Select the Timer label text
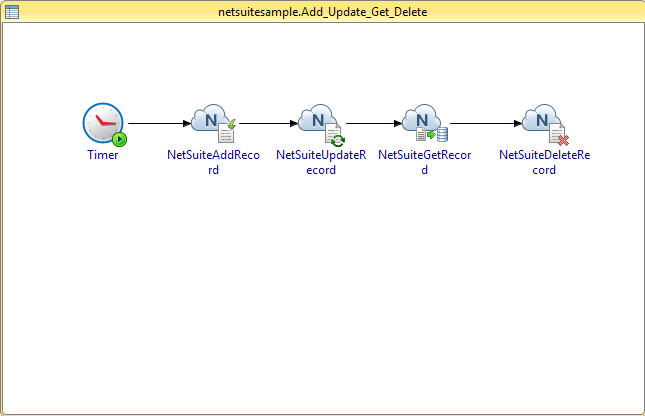Screen dimensions: 645x416 coord(102,156)
